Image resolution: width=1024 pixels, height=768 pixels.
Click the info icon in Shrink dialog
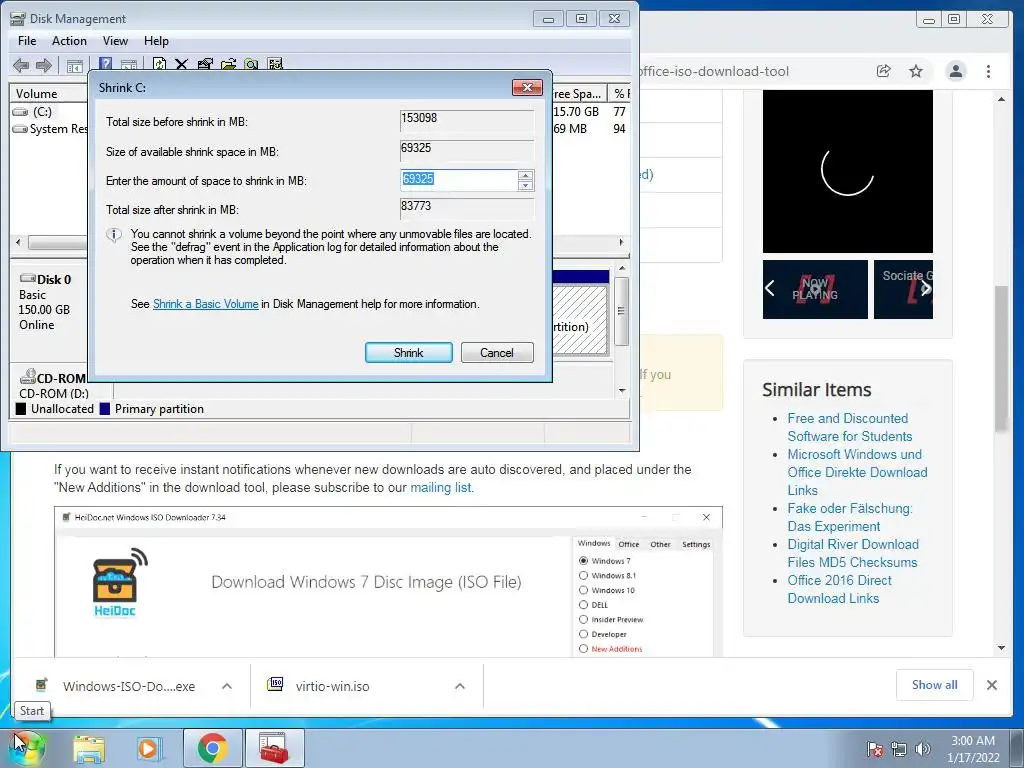click(114, 235)
